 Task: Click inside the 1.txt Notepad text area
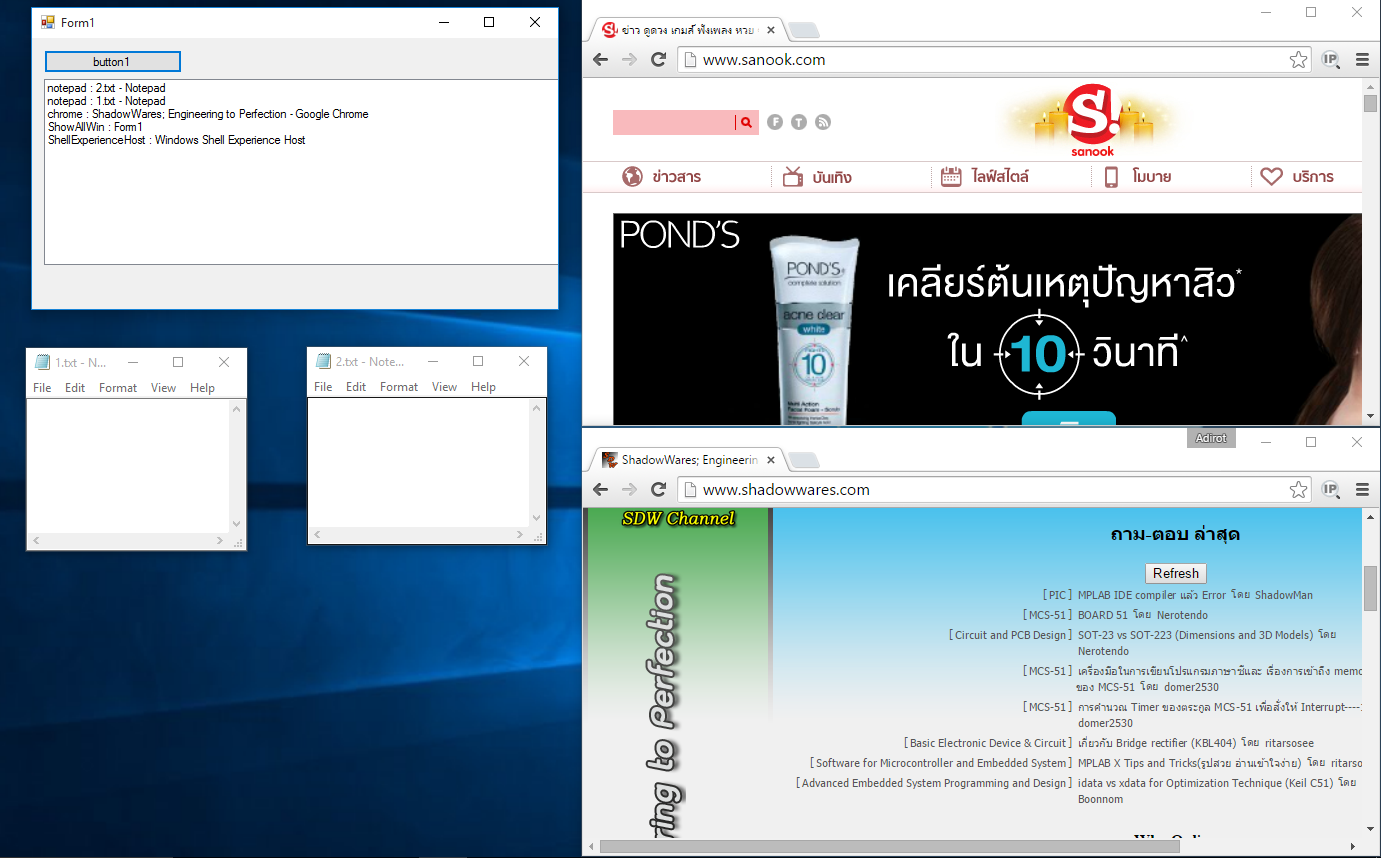[128, 465]
